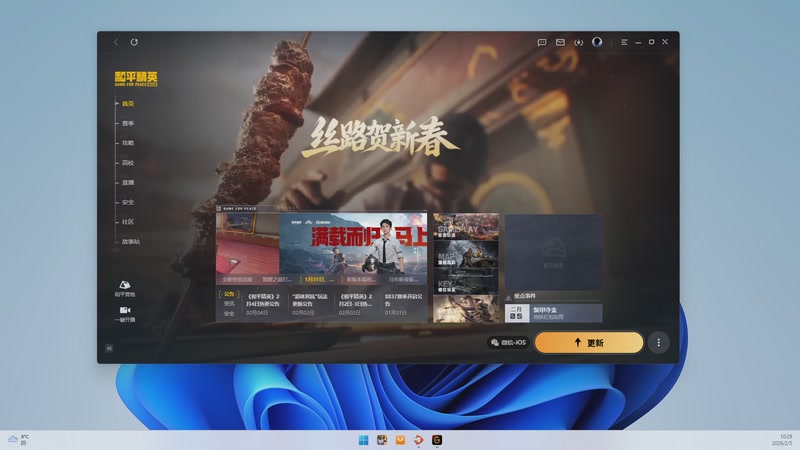Select 攻略 in the sidebar
800x450 pixels.
128,143
